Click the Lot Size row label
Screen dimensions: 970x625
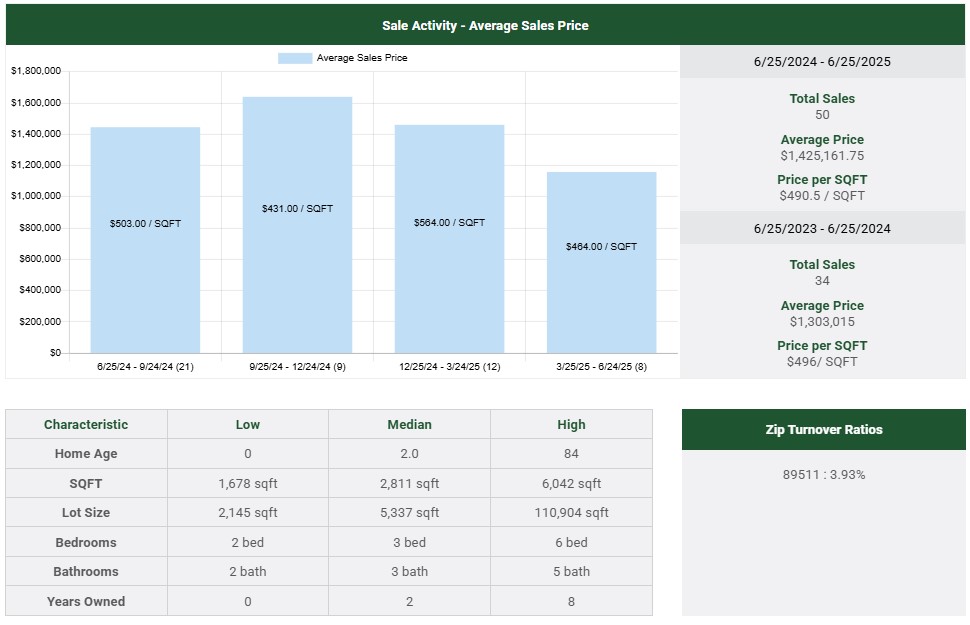pyautogui.click(x=86, y=513)
